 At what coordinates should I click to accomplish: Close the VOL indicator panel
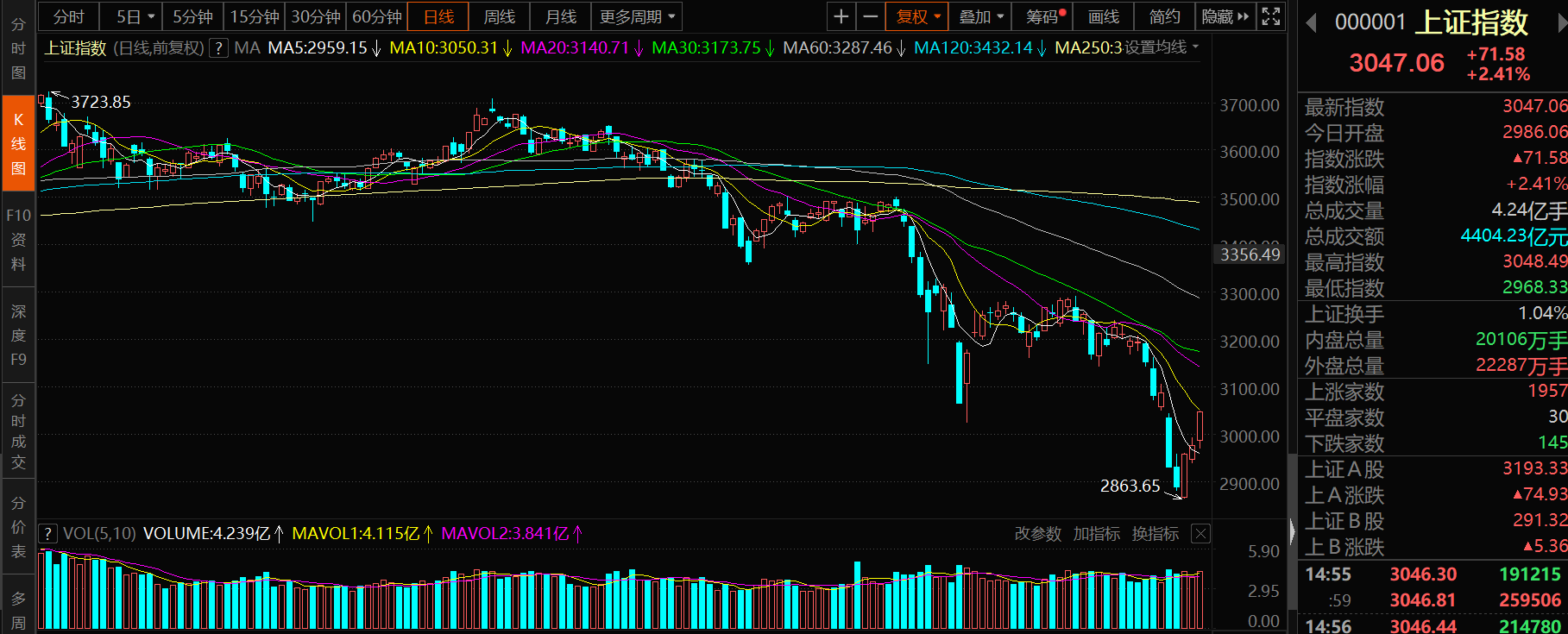(x=1200, y=534)
